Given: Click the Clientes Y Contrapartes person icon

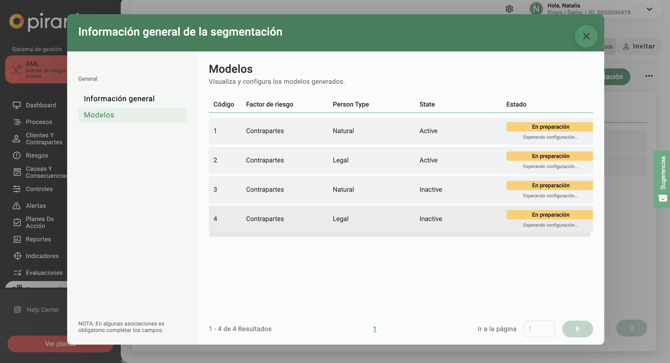Looking at the screenshot, I should [17, 138].
